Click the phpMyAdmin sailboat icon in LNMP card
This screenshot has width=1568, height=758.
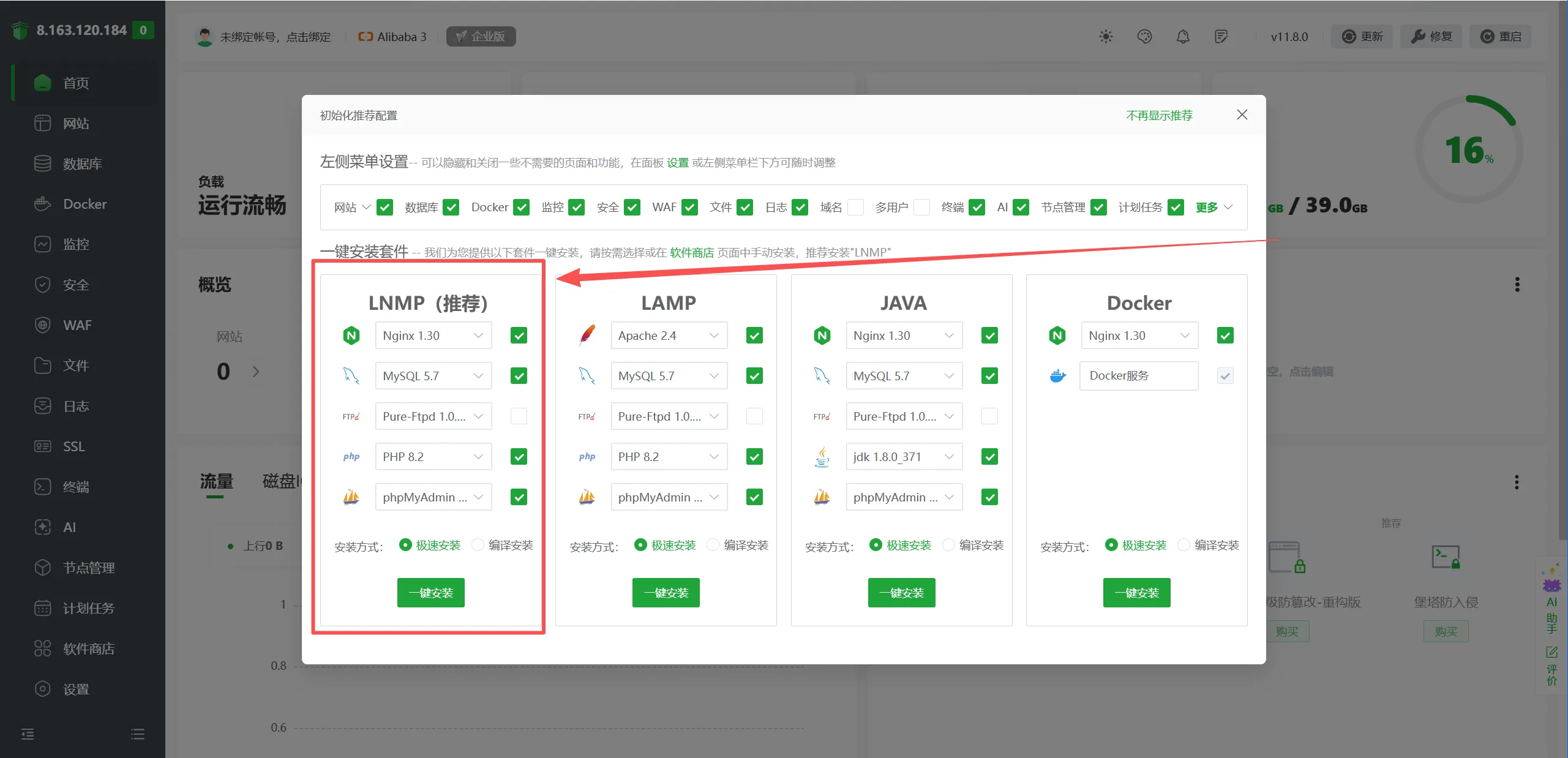[351, 497]
